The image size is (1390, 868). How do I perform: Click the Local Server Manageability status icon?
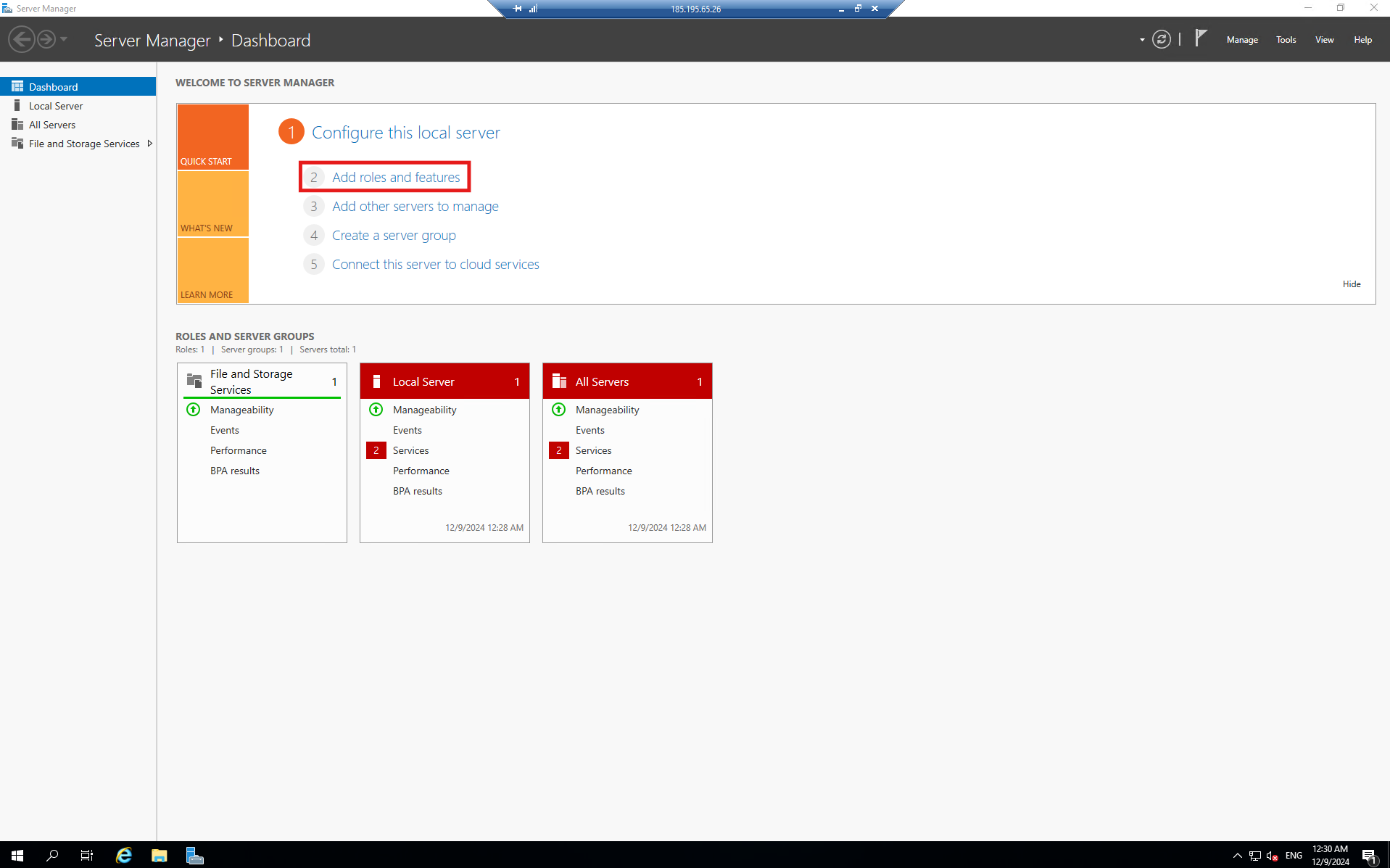click(376, 410)
